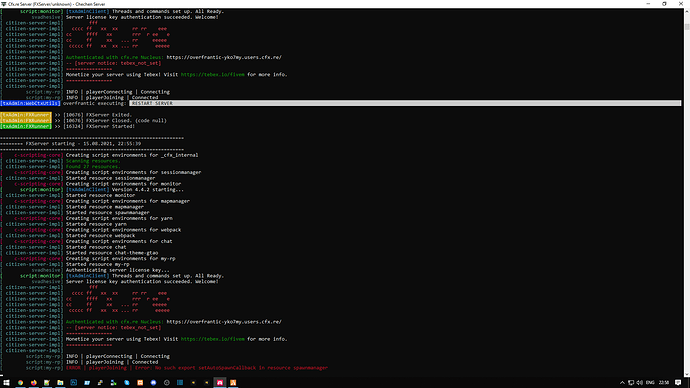
Task: Open Firefox from the taskbar
Action: tap(33, 383)
